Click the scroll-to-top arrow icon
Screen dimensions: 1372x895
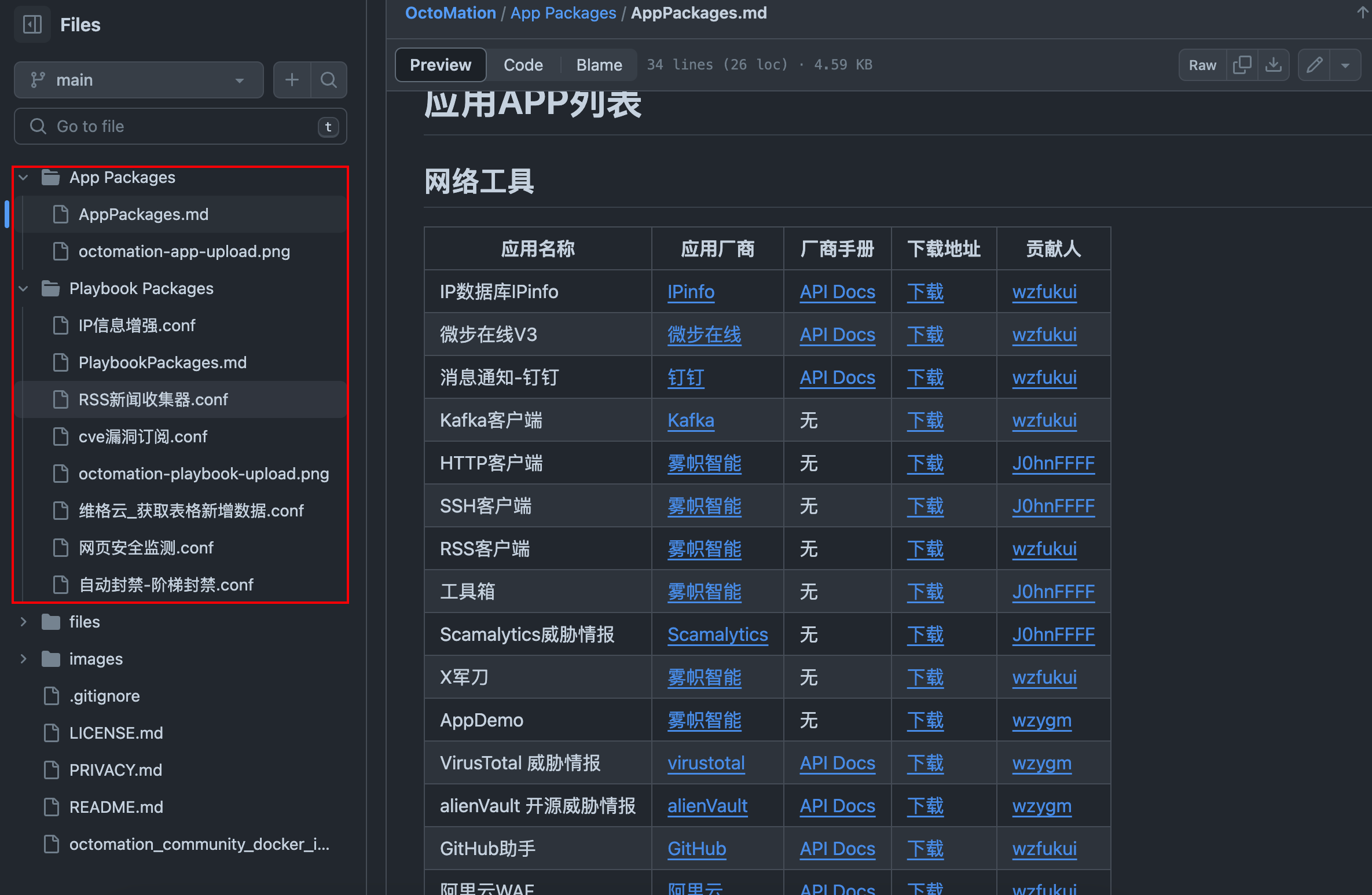click(x=1363, y=13)
